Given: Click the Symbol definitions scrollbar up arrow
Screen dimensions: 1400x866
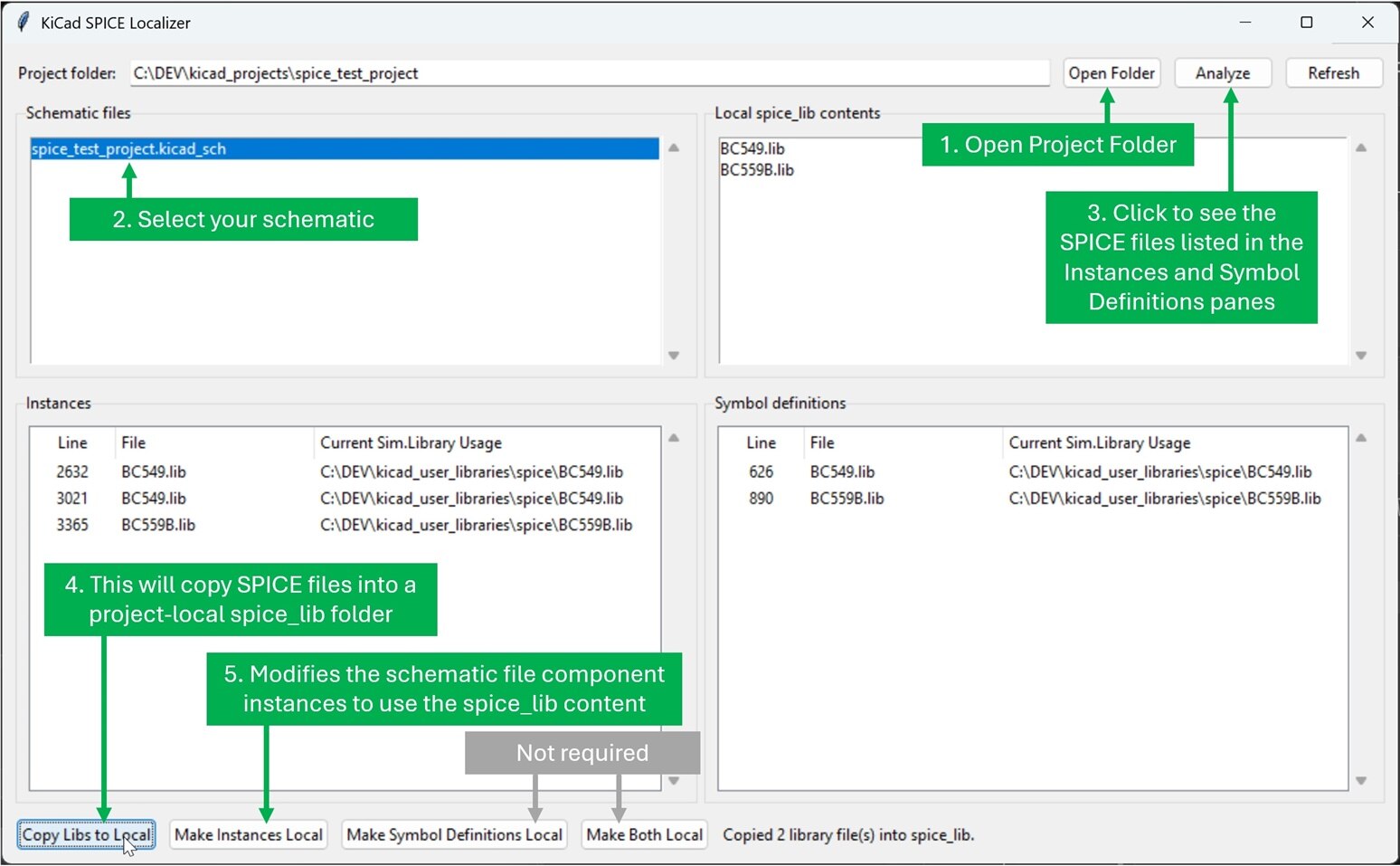Looking at the screenshot, I should click(1361, 438).
